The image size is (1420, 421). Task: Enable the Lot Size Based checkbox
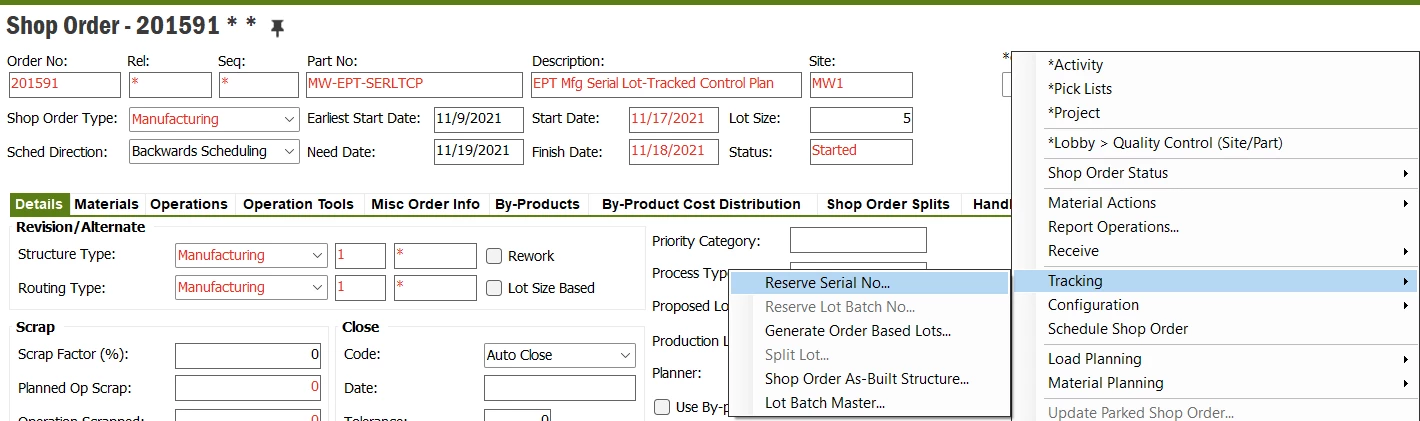[494, 288]
